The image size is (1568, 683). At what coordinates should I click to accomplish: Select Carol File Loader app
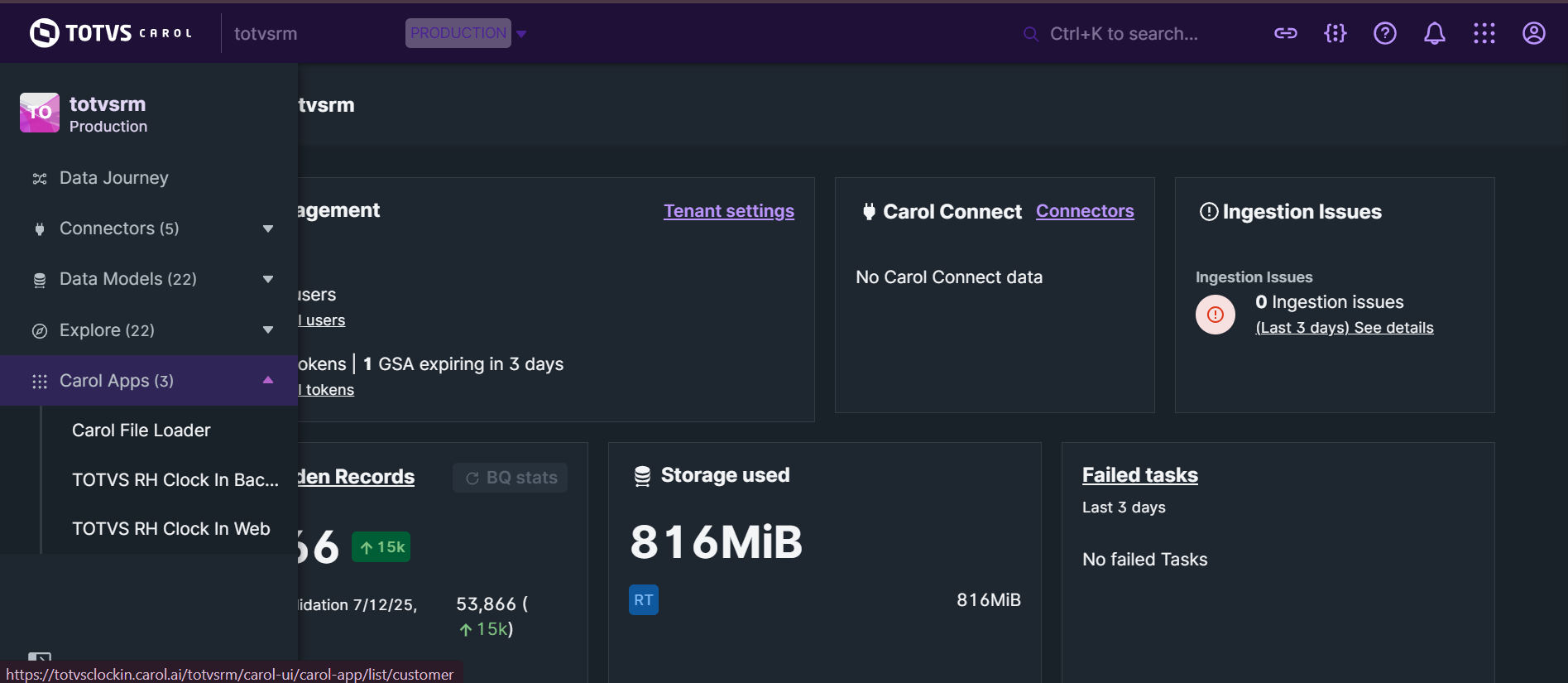click(x=141, y=430)
